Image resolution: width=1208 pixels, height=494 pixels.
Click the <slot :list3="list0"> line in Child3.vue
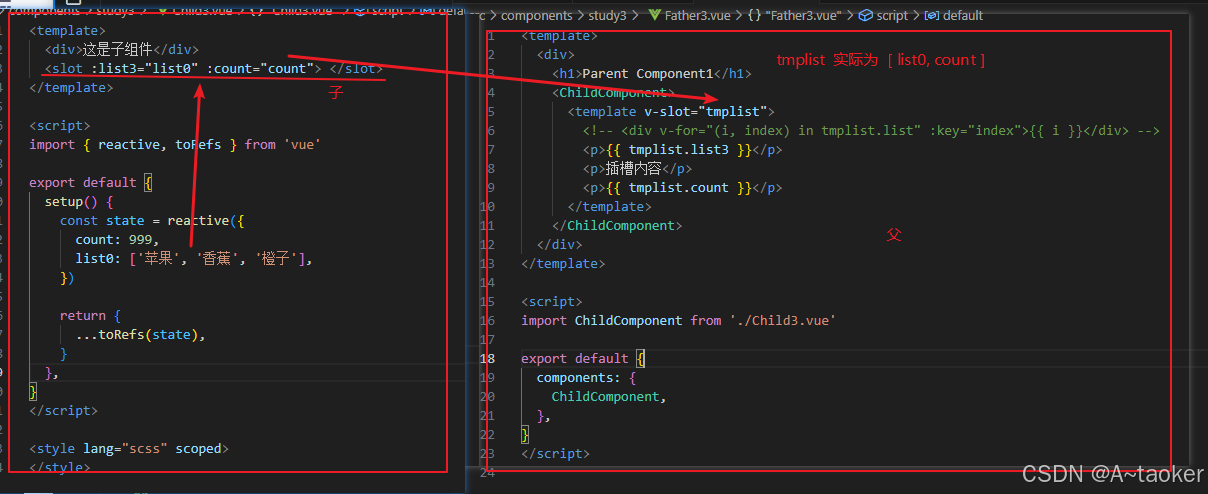tap(213, 68)
